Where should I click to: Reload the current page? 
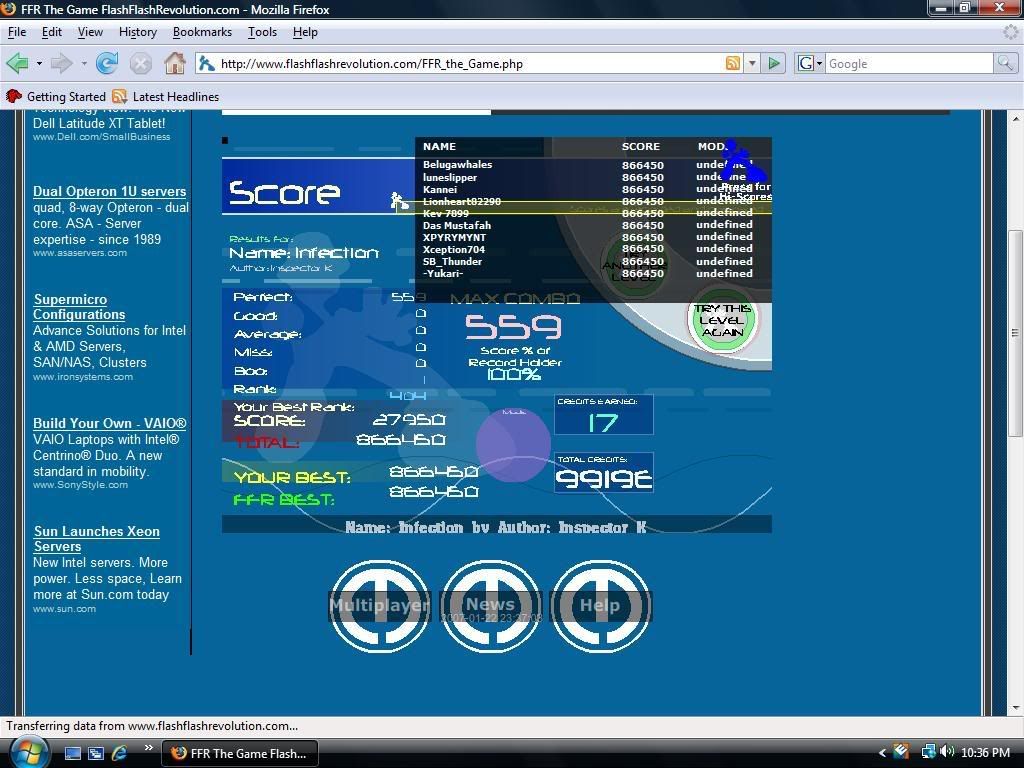107,63
